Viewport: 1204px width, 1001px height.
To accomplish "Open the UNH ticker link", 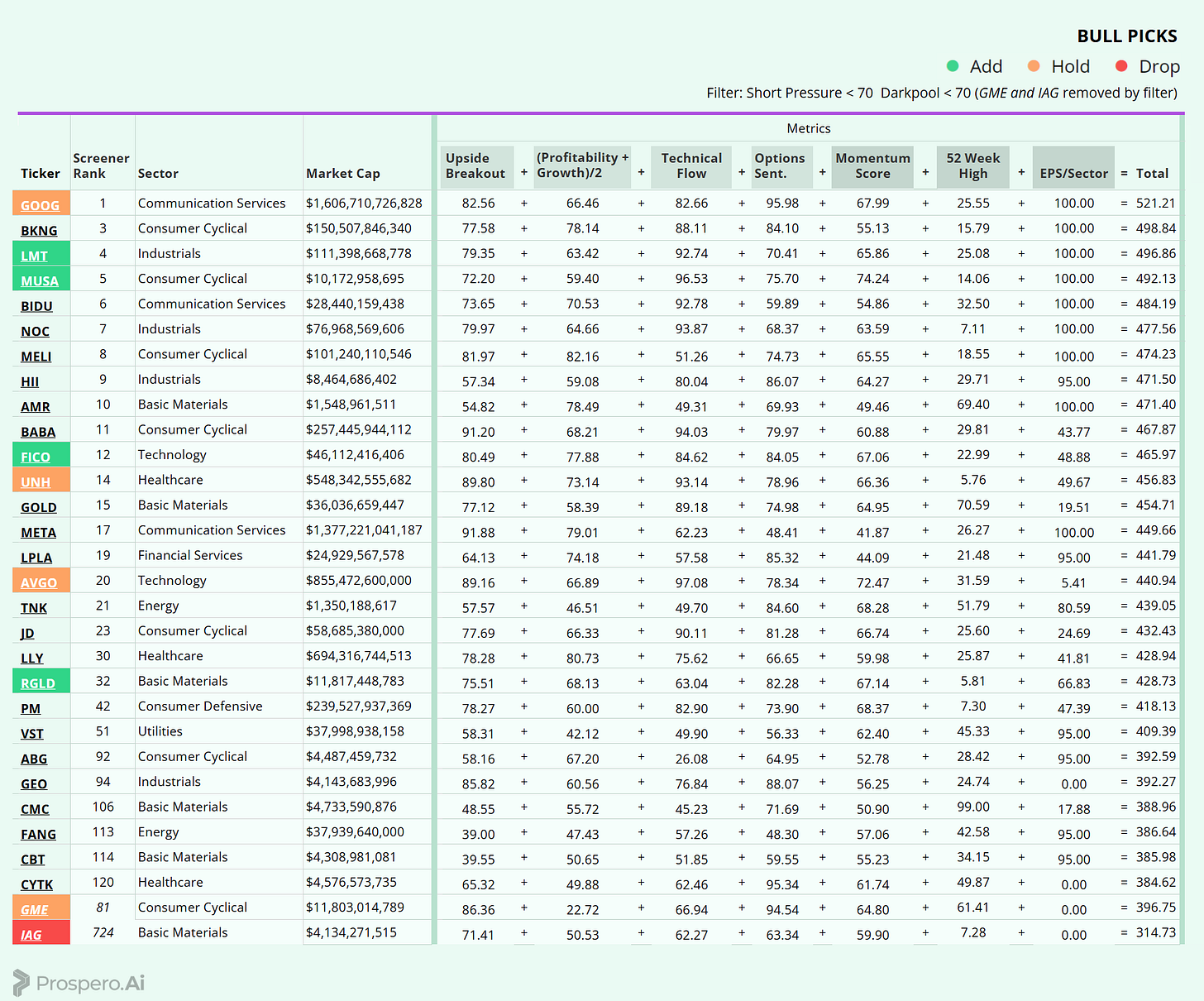I will pyautogui.click(x=36, y=482).
